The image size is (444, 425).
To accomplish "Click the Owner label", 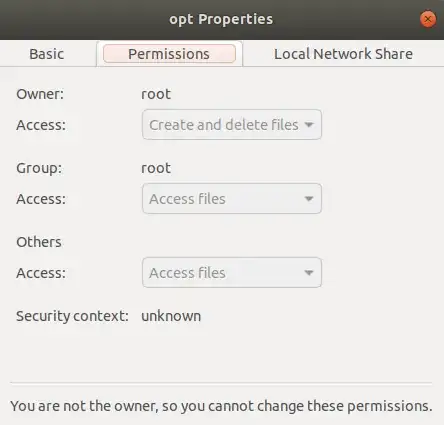I will click(40, 94).
